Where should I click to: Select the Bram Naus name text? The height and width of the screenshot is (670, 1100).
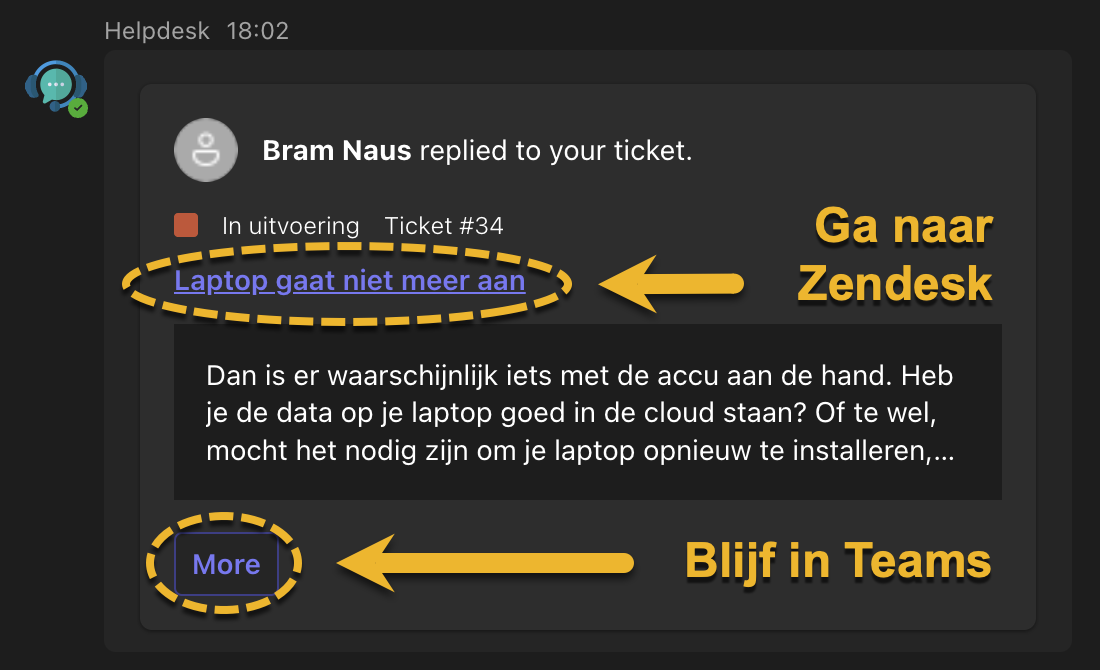(336, 151)
